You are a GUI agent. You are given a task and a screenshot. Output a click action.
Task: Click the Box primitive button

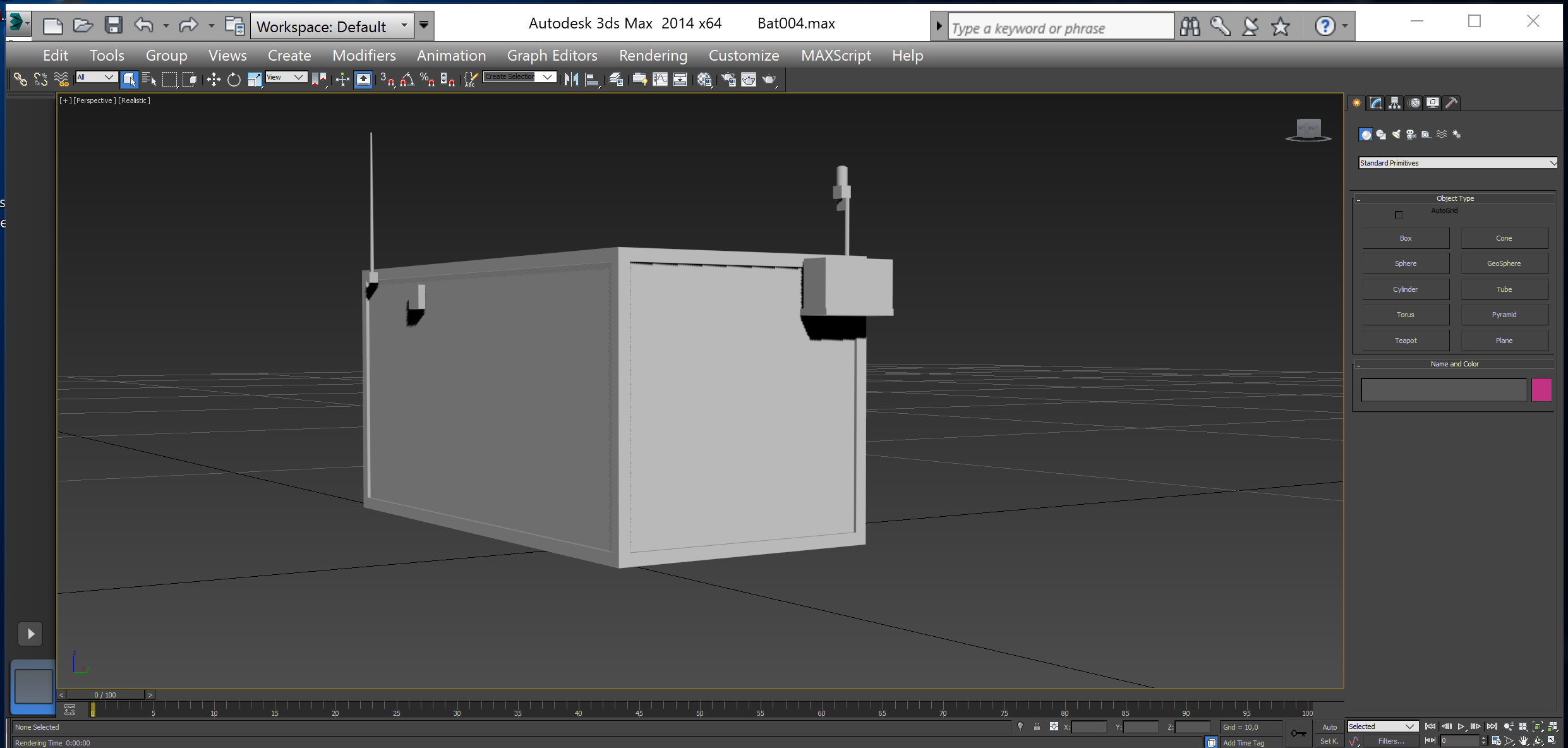(x=1406, y=238)
